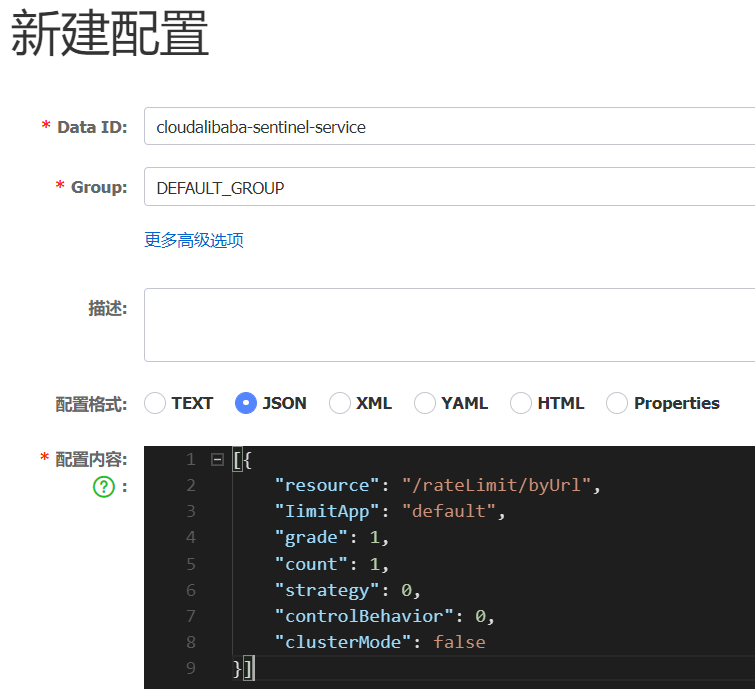The width and height of the screenshot is (755, 689).
Task: Select the JSON format radio button
Action: [x=246, y=403]
